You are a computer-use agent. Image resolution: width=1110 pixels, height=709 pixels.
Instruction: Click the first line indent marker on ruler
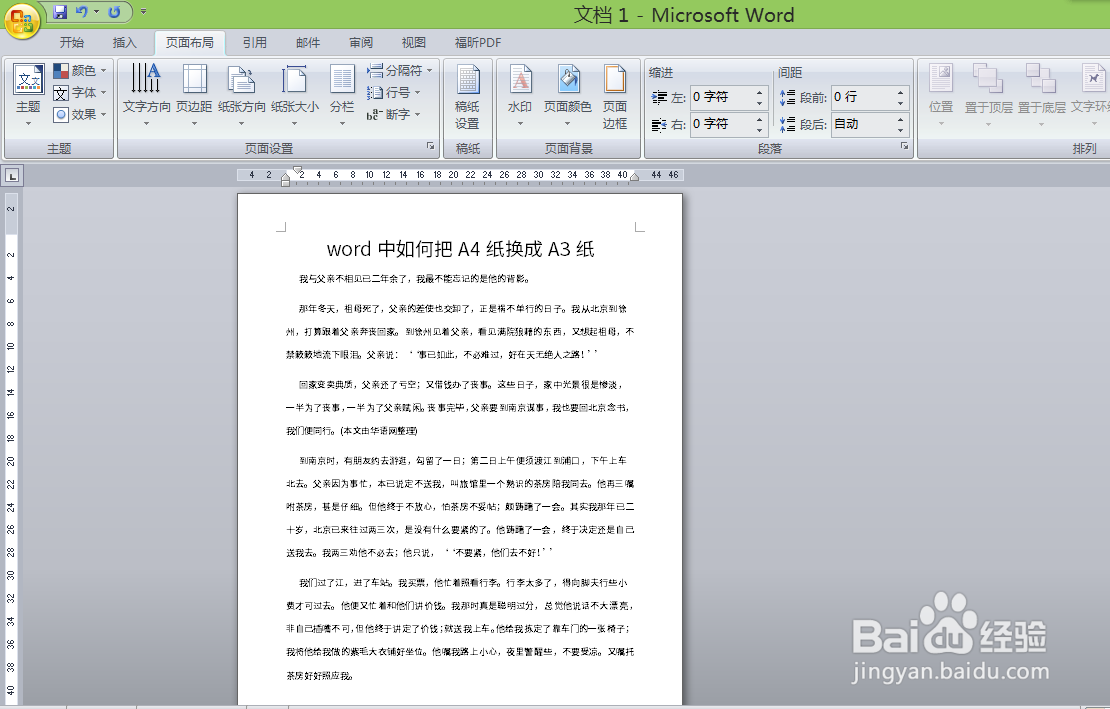pos(297,170)
